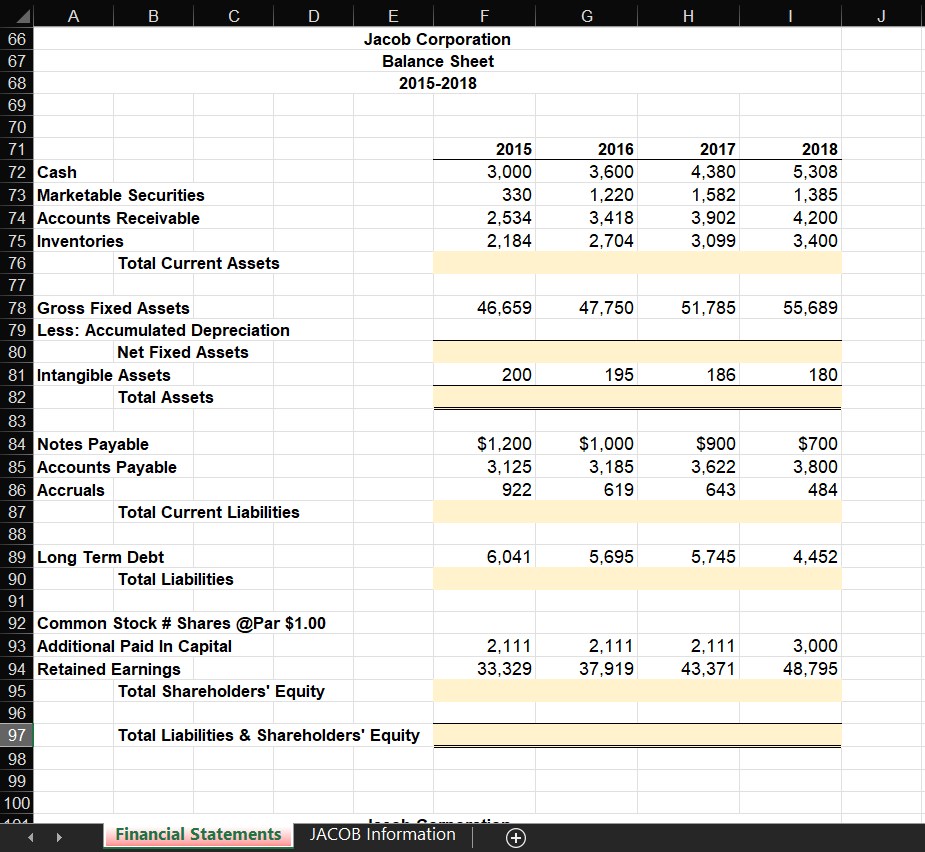925x852 pixels.
Task: Click the 2016 column heading cell
Action: click(x=586, y=149)
